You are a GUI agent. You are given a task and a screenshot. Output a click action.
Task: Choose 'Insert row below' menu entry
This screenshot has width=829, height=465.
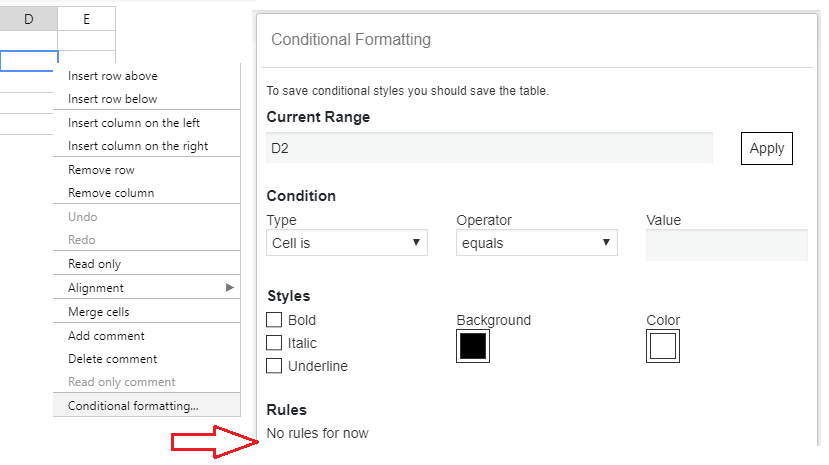click(112, 99)
